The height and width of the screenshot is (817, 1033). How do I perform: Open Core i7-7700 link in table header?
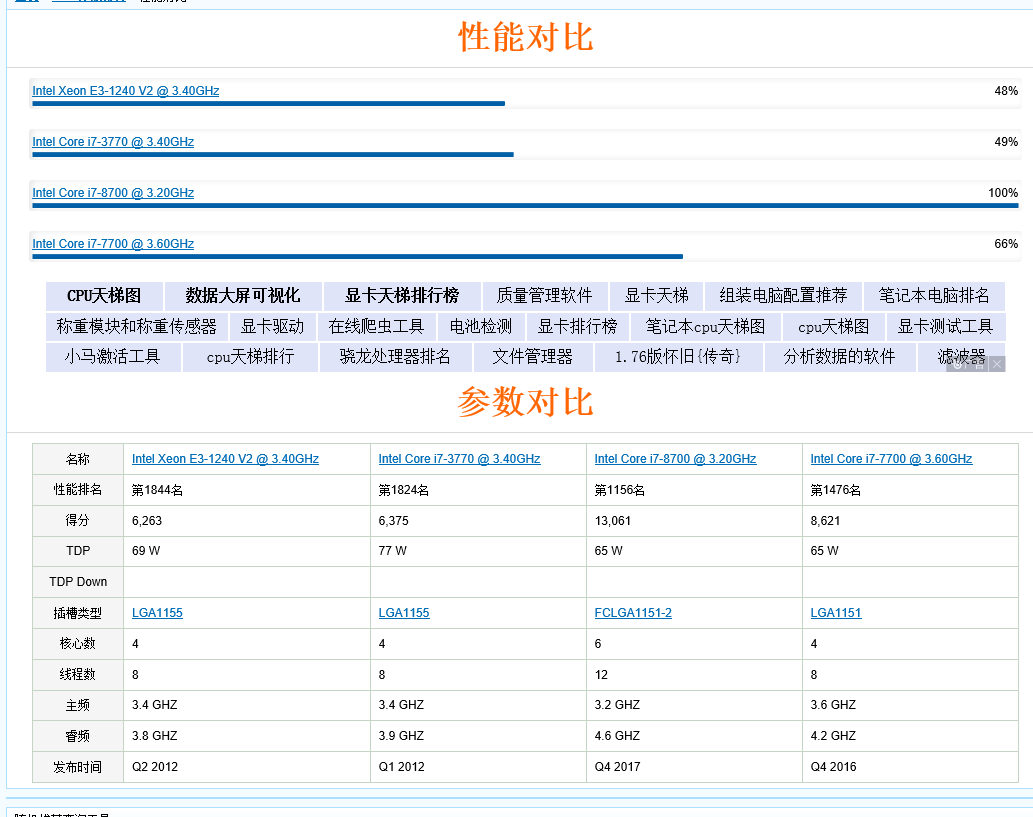click(x=891, y=459)
